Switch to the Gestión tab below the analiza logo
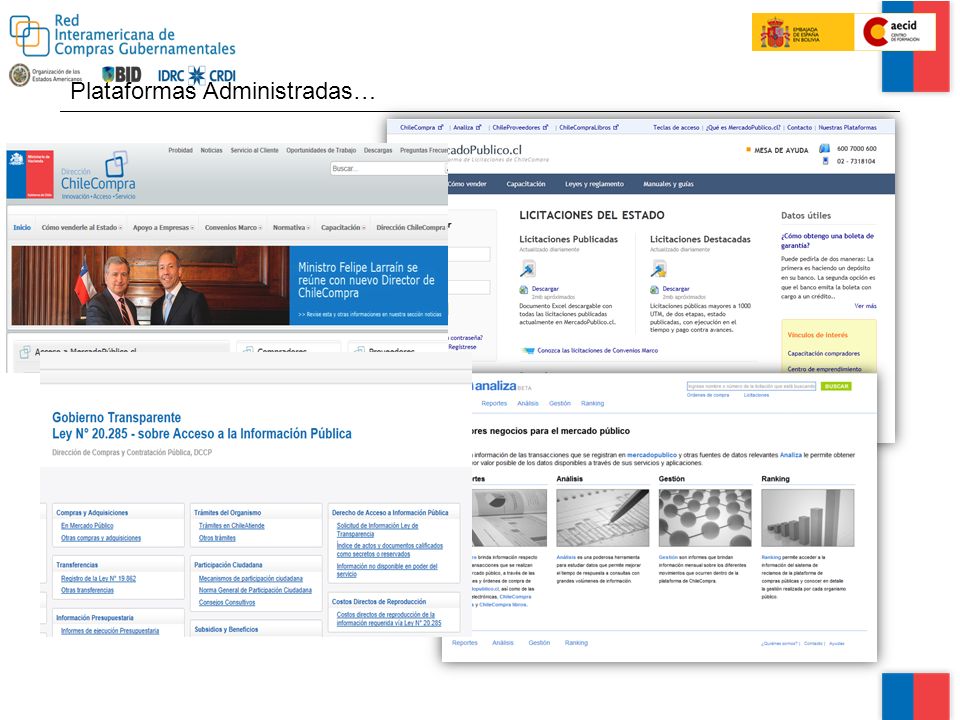960x720 pixels. [x=560, y=403]
